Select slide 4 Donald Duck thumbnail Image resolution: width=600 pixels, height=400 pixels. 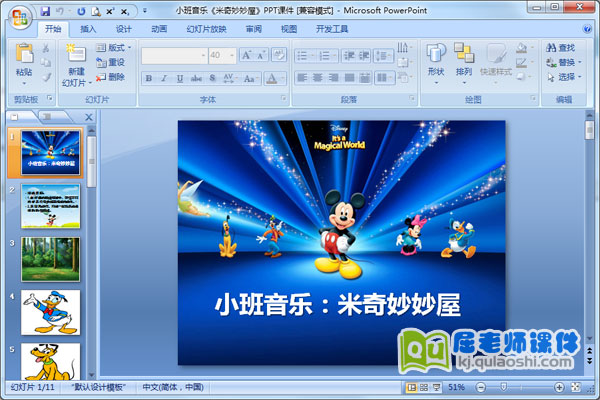tap(51, 312)
